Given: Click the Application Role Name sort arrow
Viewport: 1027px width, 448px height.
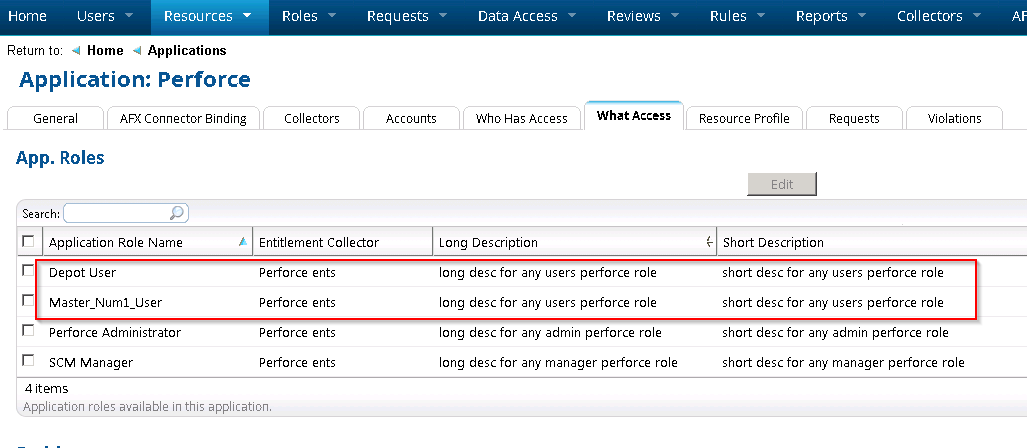Looking at the screenshot, I should [243, 242].
